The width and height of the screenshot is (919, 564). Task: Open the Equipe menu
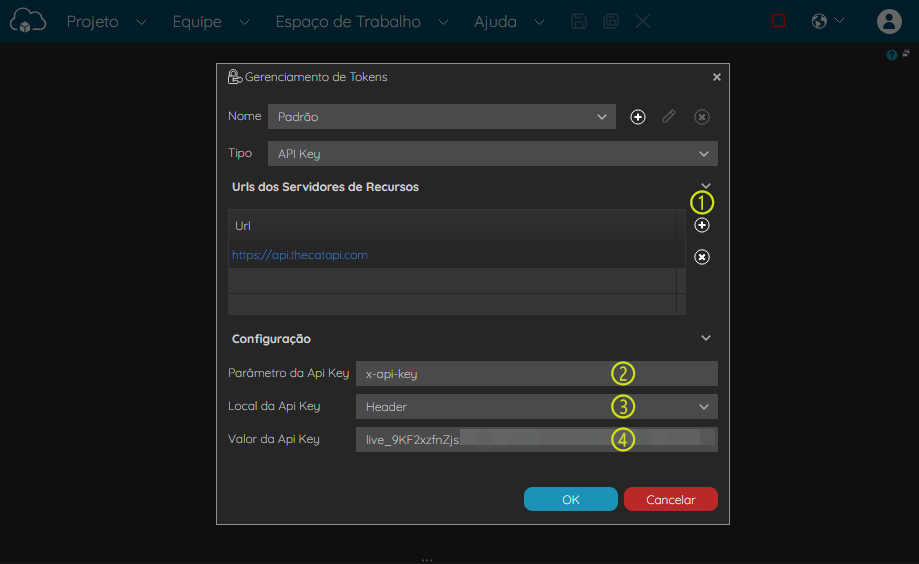click(x=210, y=22)
